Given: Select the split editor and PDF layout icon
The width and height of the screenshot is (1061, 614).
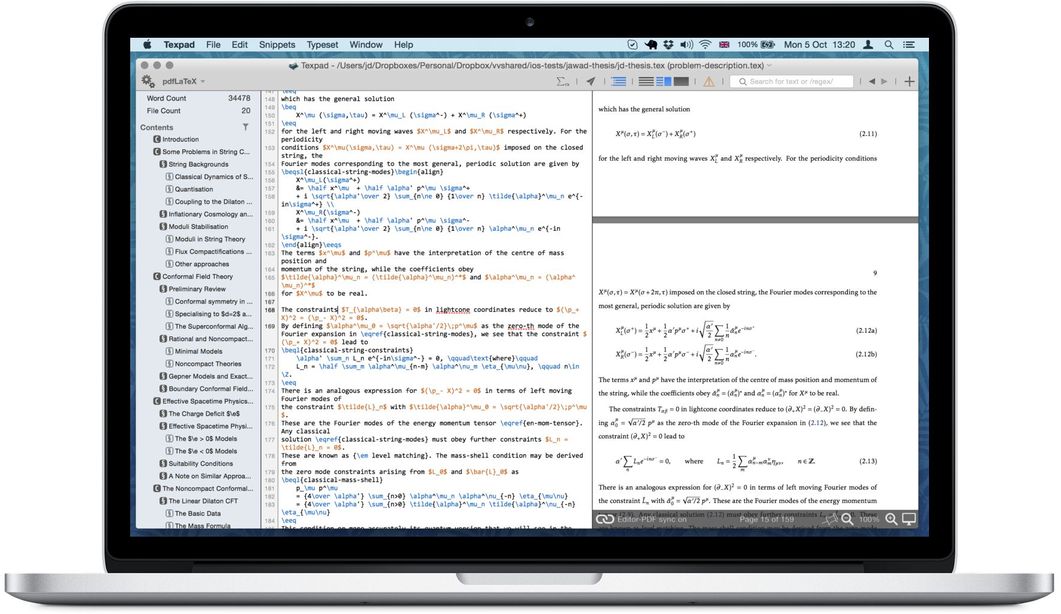Looking at the screenshot, I should point(664,81).
